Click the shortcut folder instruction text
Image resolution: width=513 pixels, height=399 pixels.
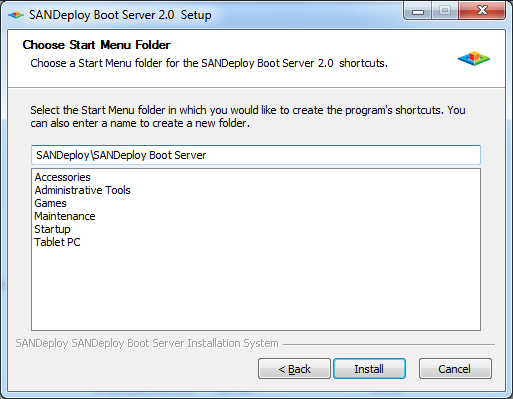coord(248,117)
